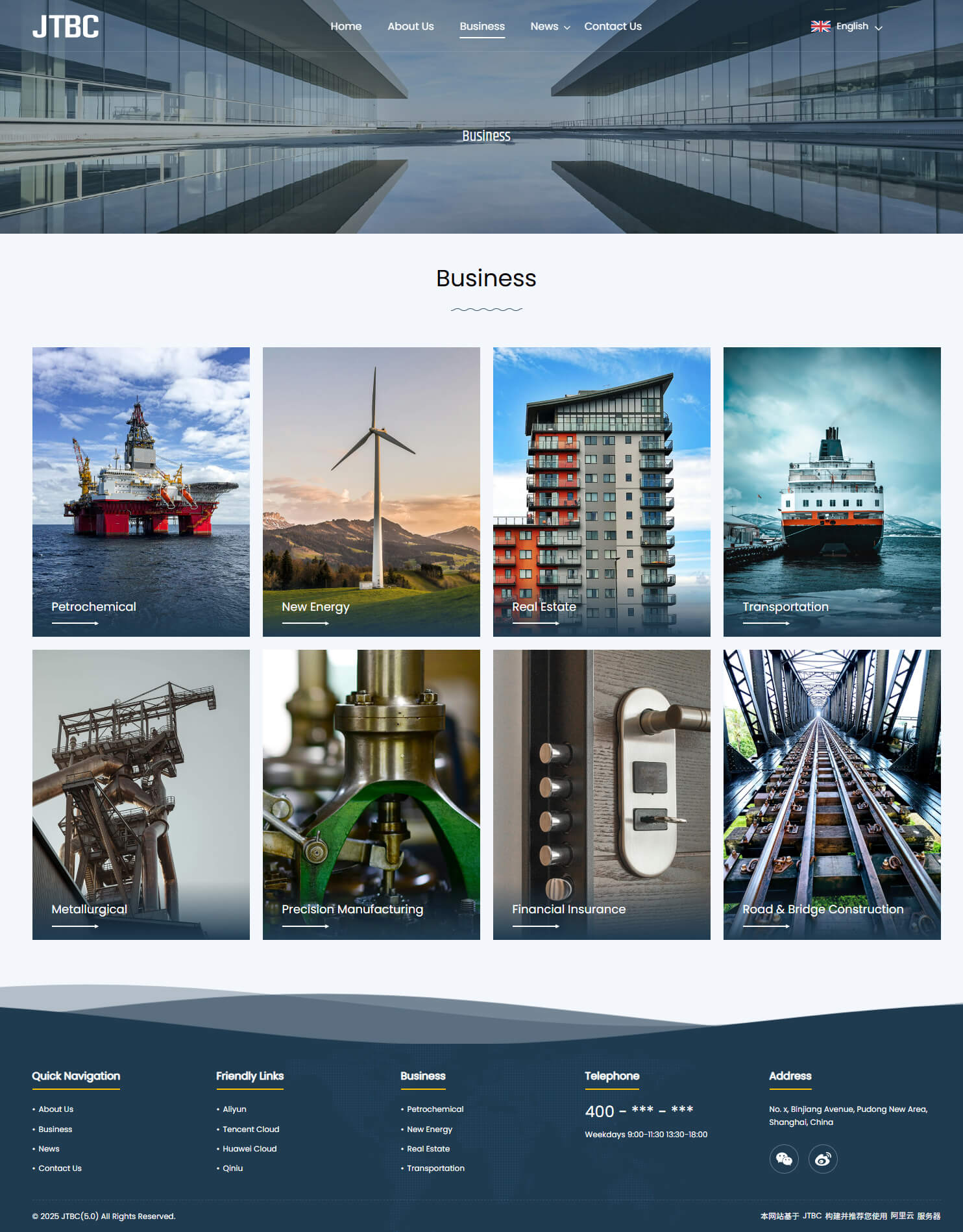This screenshot has height=1232, width=963.
Task: Click the arrow under Financial Insurance card
Action: [536, 926]
